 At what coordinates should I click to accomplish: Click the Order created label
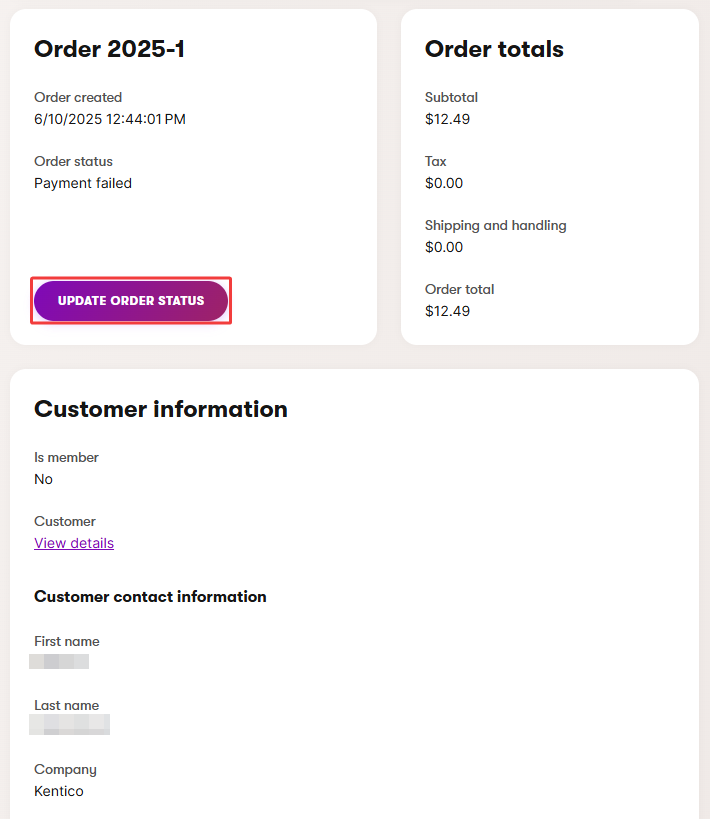pos(78,97)
